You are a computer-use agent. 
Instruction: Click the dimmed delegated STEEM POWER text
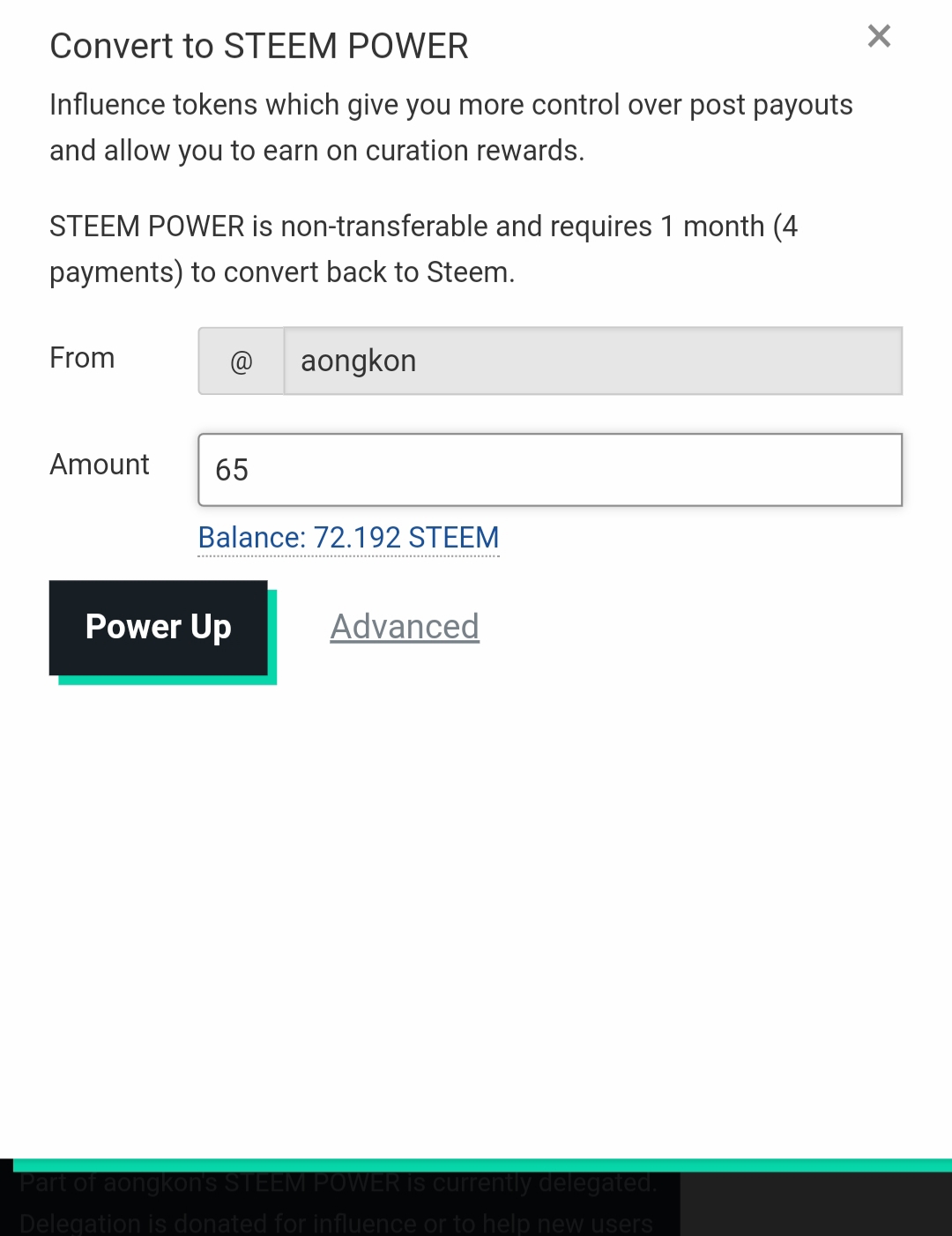[338, 1184]
